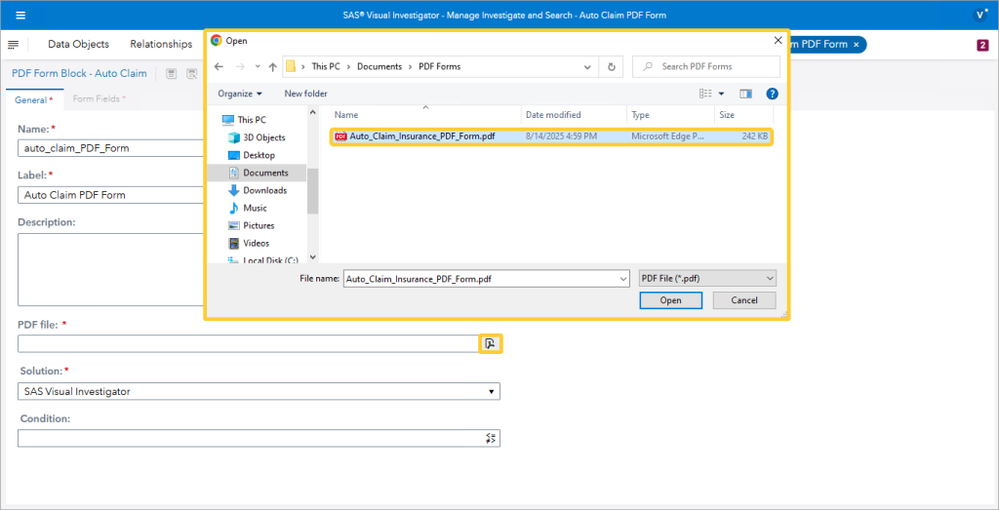
Task: Open the user profile avatar menu
Action: point(980,15)
